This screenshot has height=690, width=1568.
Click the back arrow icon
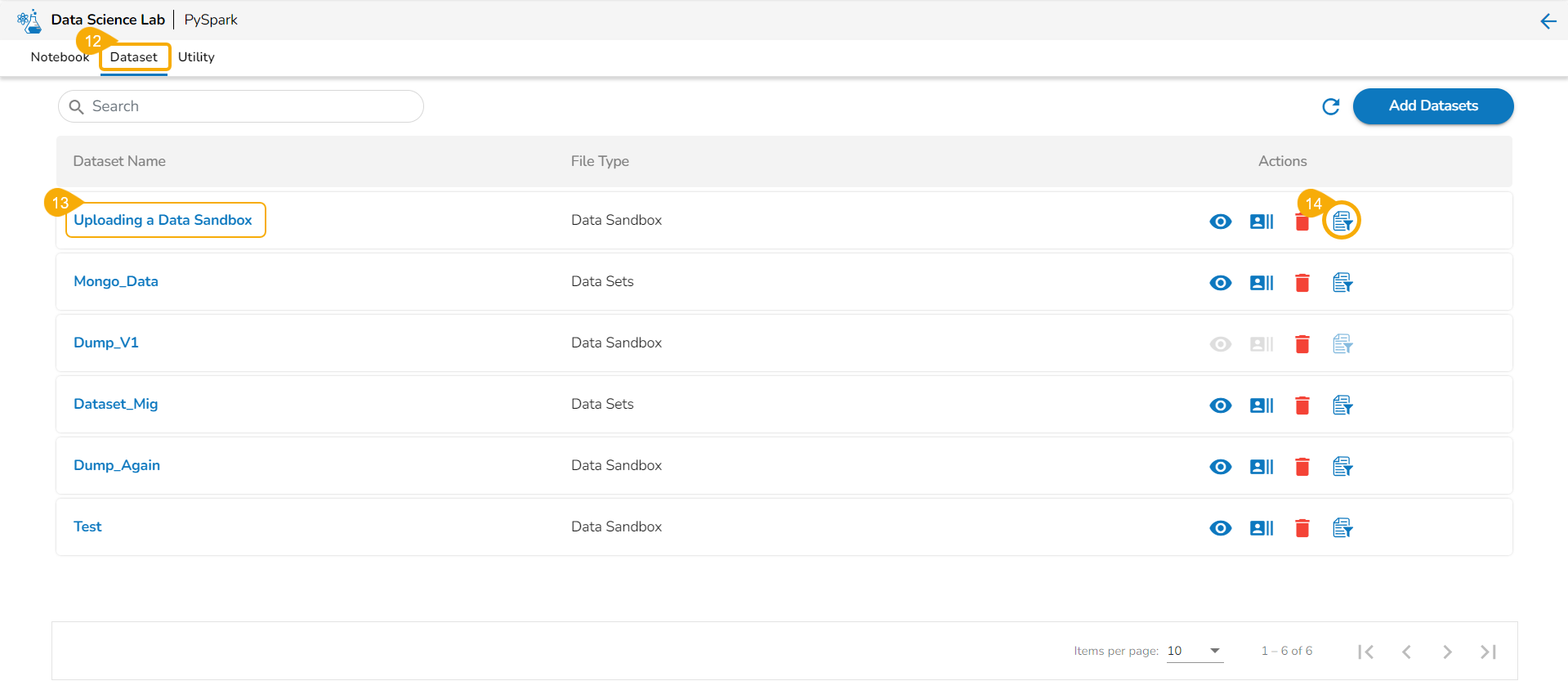tap(1548, 21)
